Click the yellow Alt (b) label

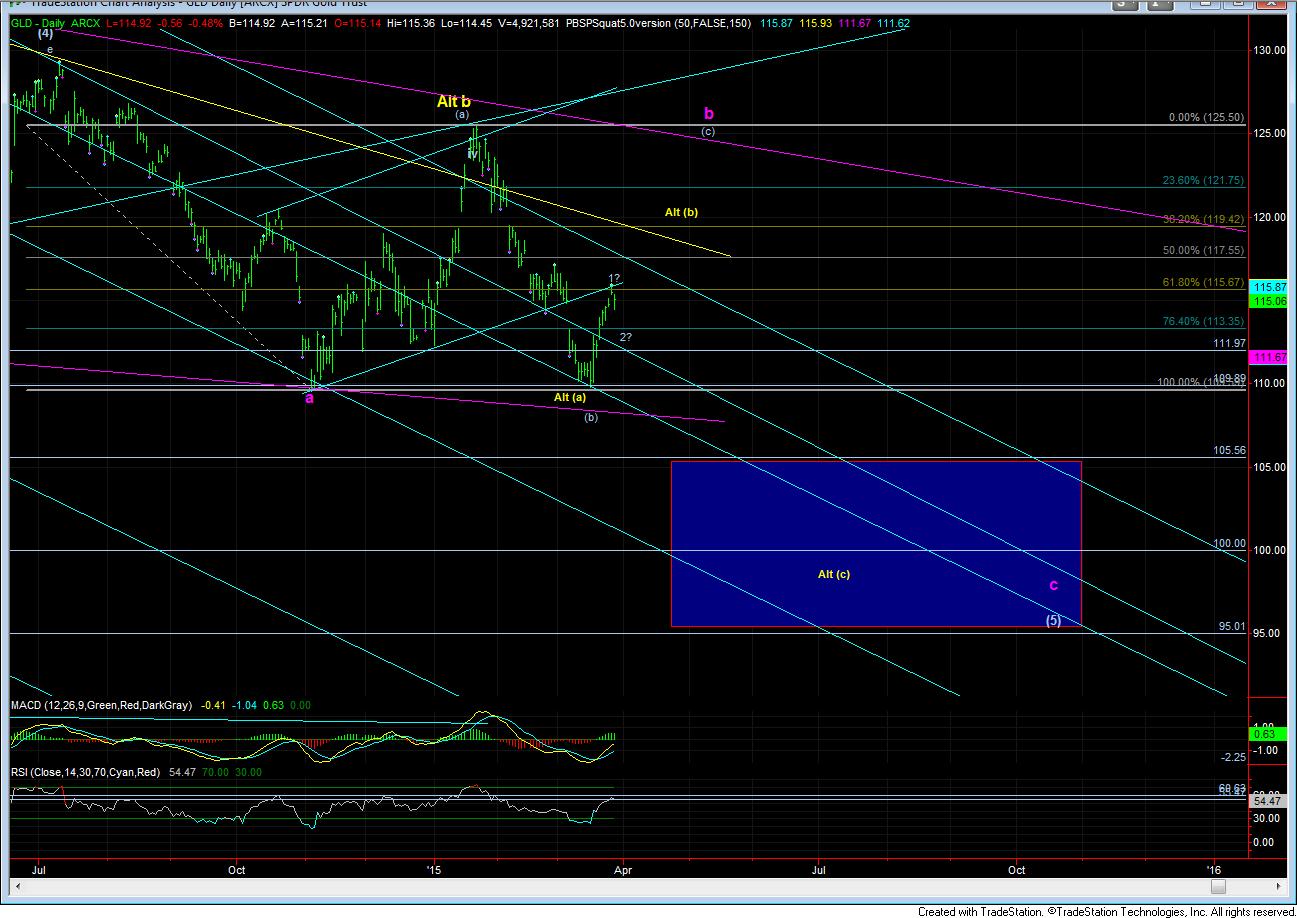click(681, 212)
